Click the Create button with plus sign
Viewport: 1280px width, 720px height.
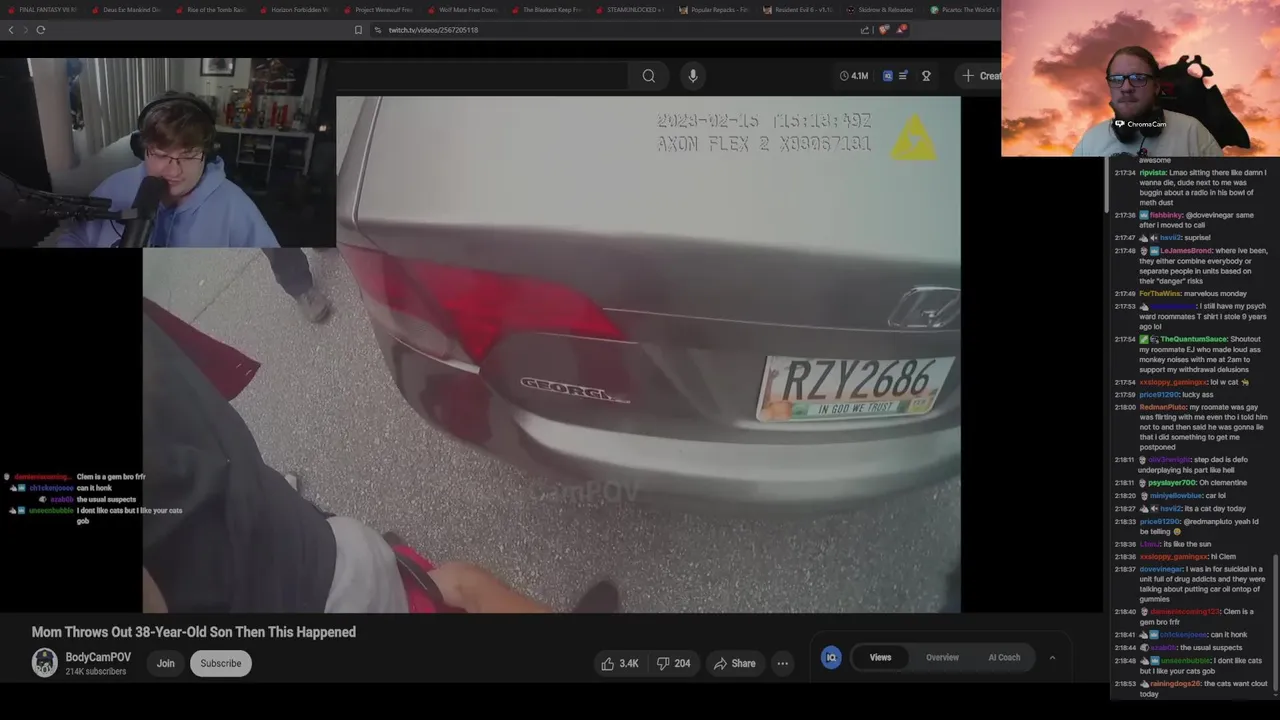click(981, 76)
